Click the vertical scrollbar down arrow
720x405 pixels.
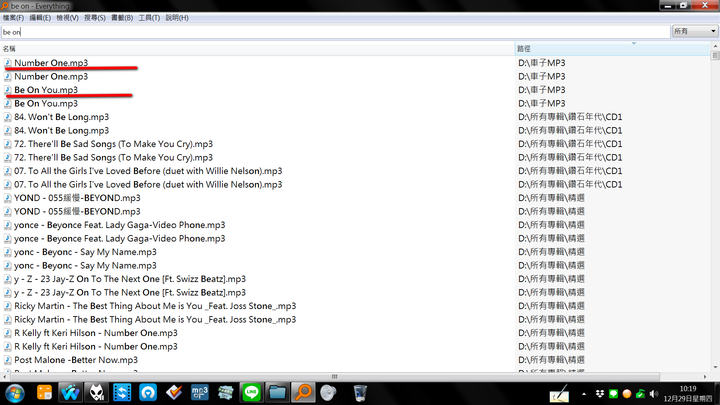point(715,367)
